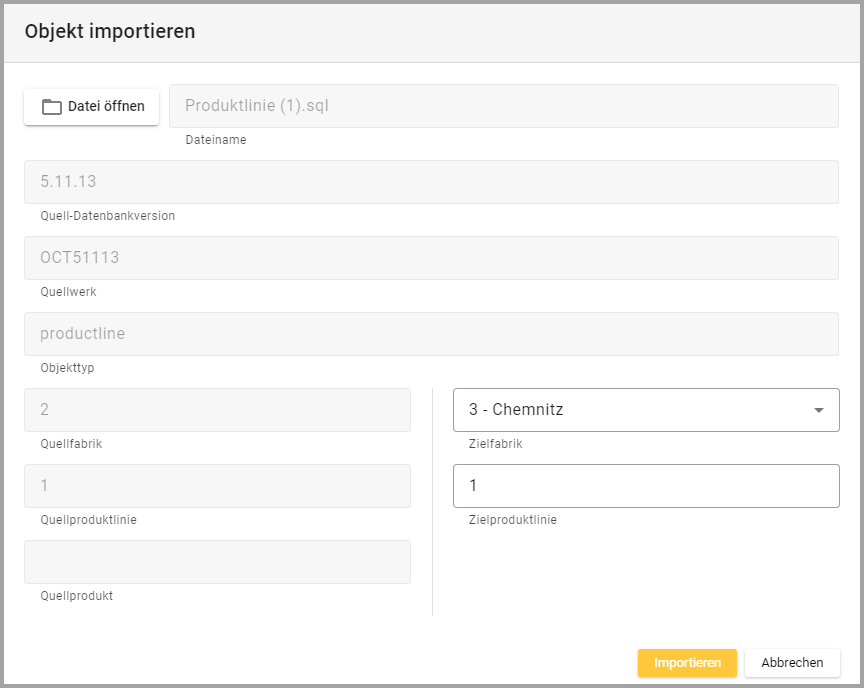The image size is (864, 688).
Task: Click the Quellwerk field containing OCT51113
Action: pos(431,258)
